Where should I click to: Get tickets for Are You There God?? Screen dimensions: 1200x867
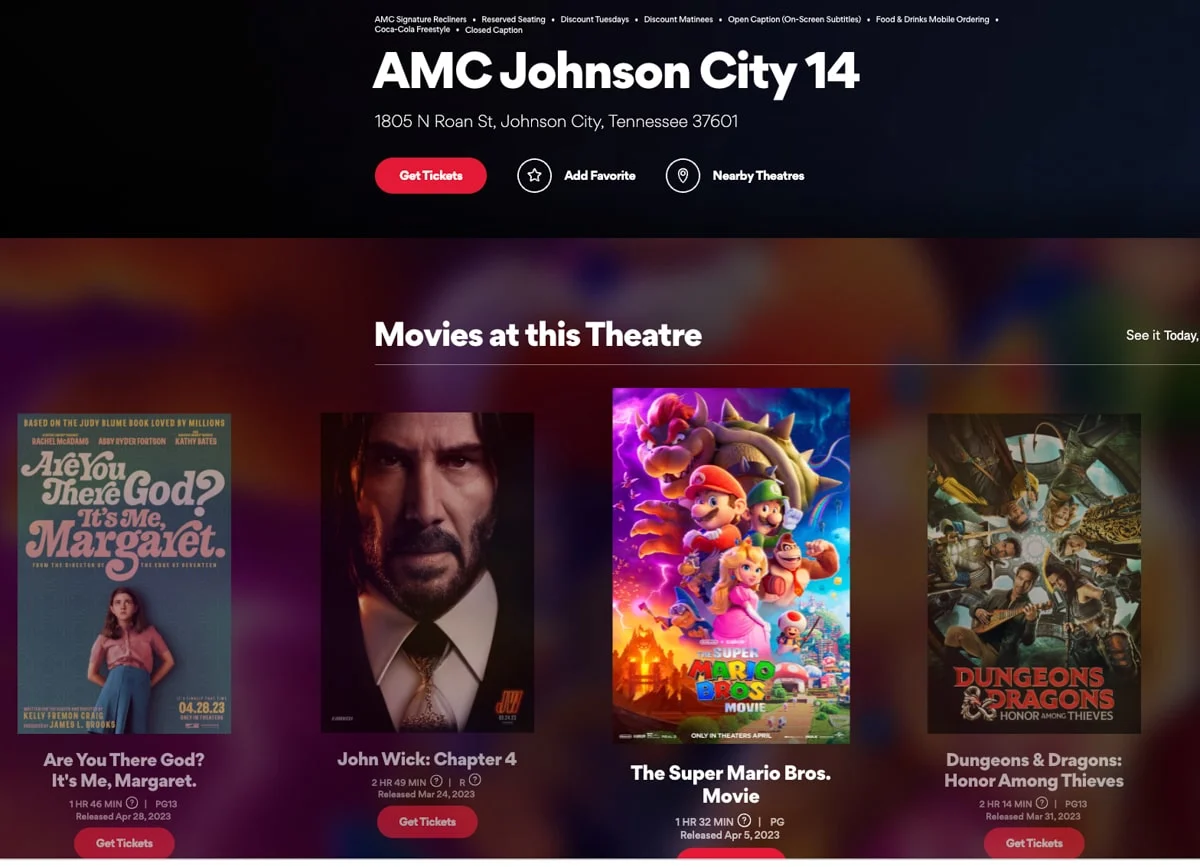(124, 843)
